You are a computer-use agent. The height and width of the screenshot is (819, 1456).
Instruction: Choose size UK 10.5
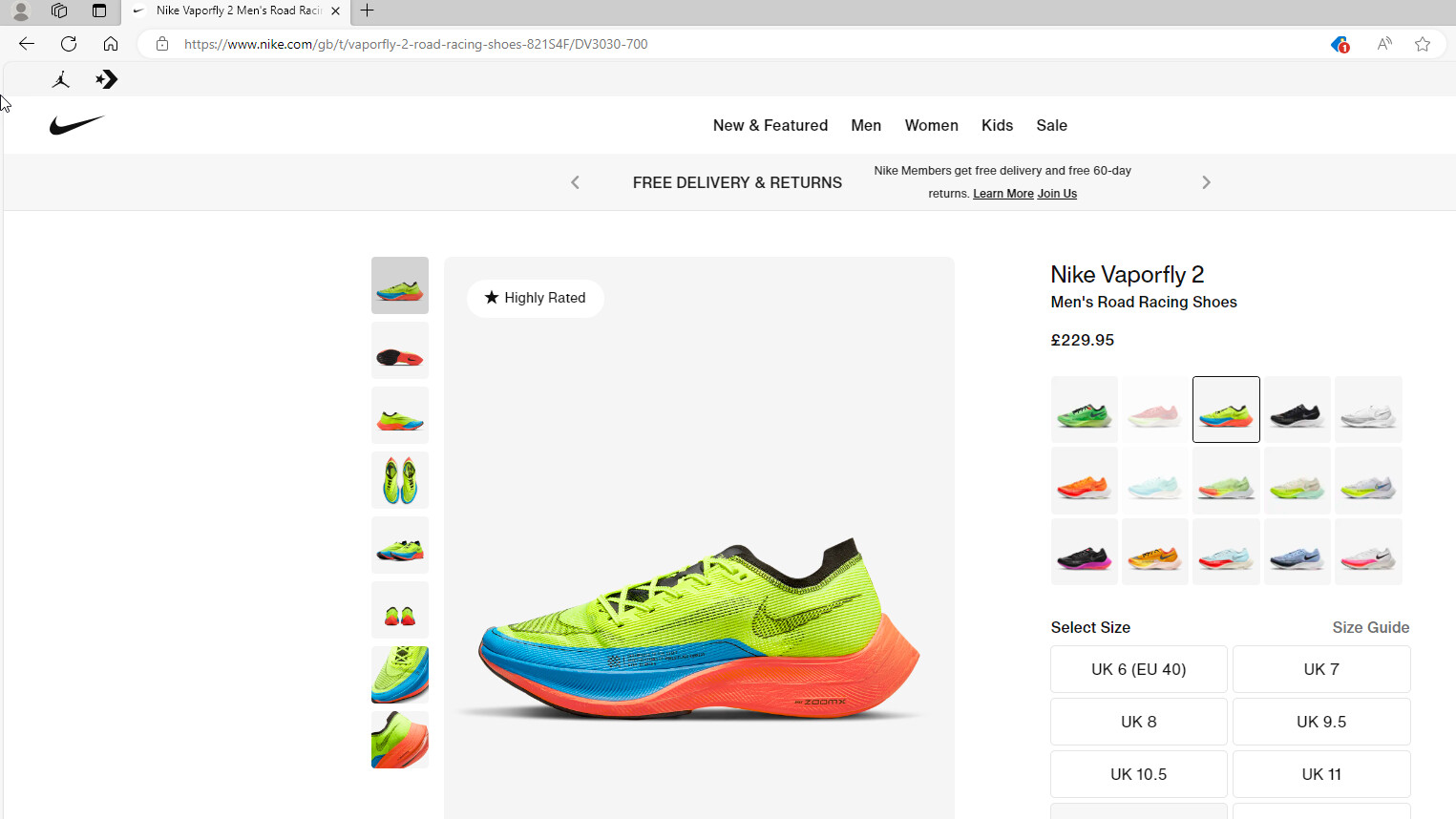1139,774
